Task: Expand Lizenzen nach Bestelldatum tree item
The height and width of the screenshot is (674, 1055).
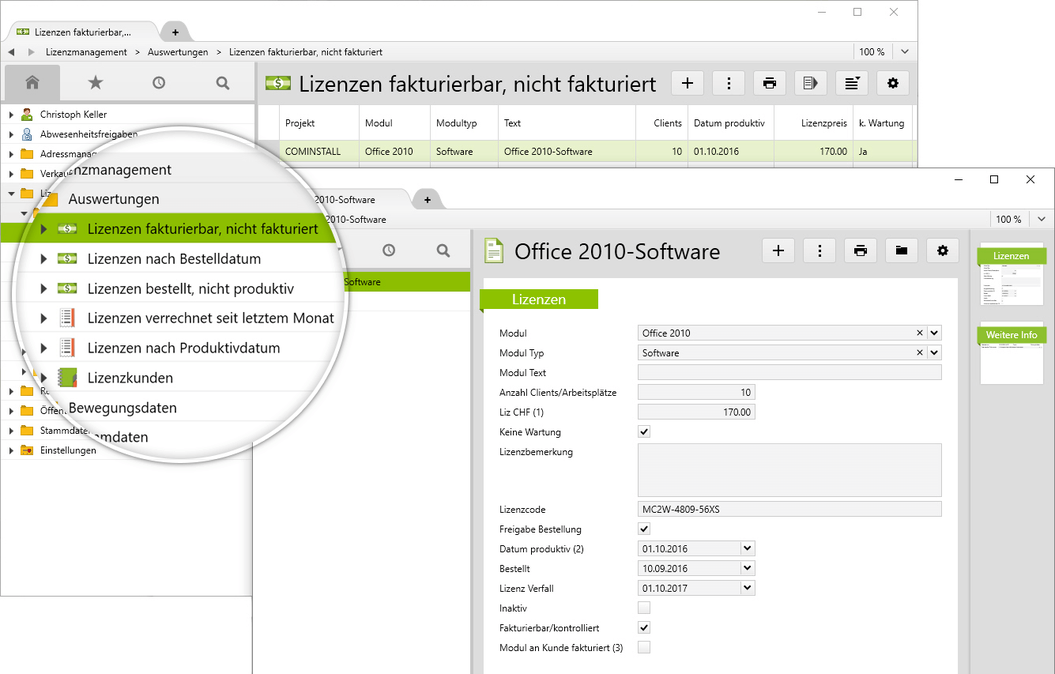Action: pyautogui.click(x=43, y=259)
